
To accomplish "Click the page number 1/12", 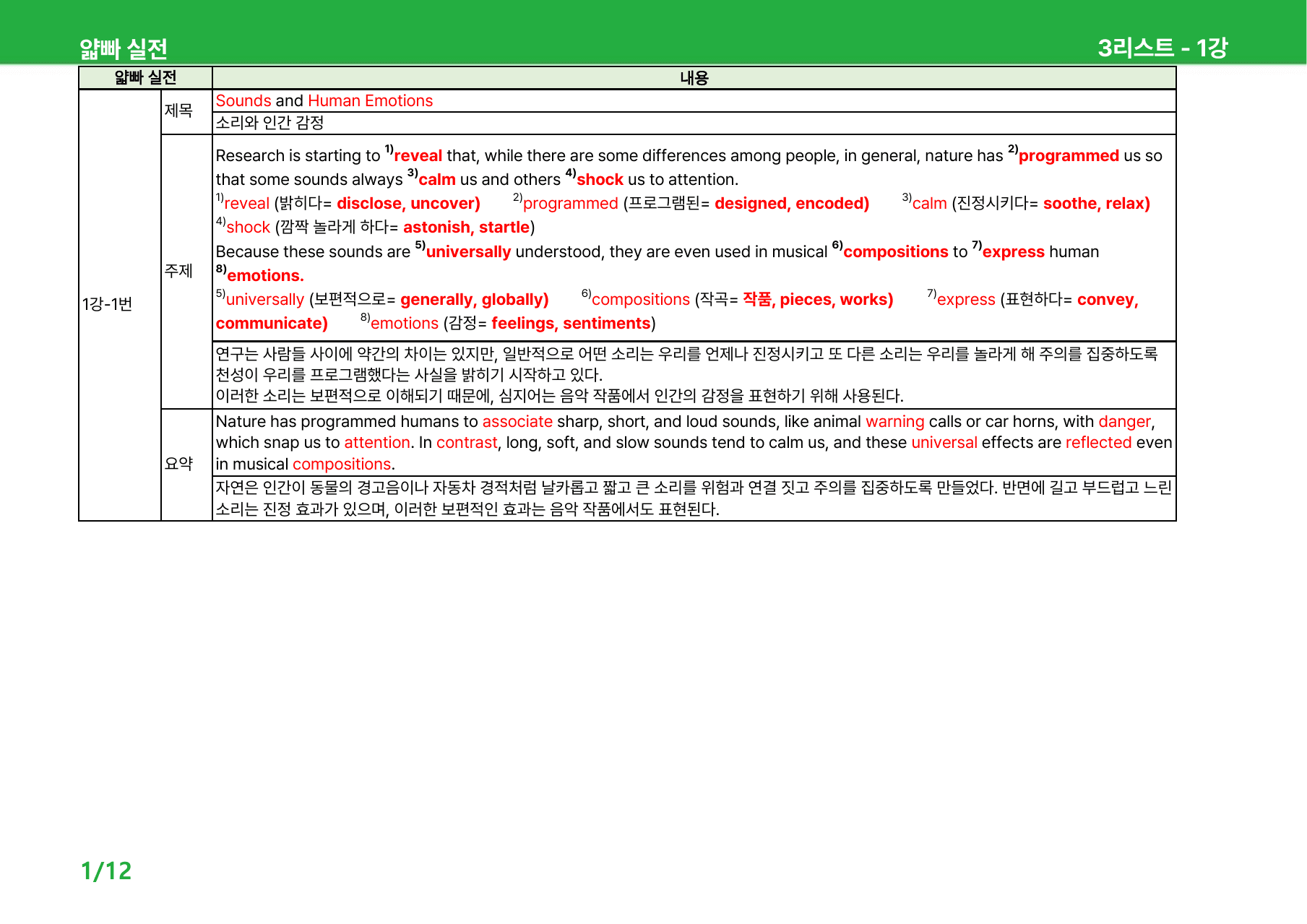I will [x=106, y=871].
